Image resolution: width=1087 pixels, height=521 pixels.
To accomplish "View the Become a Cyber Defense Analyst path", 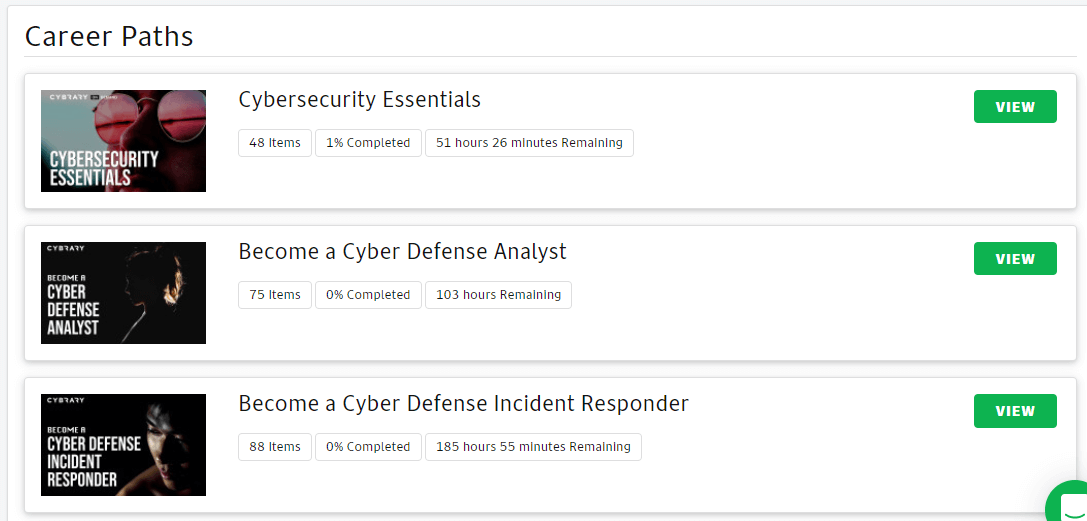I will [1015, 258].
